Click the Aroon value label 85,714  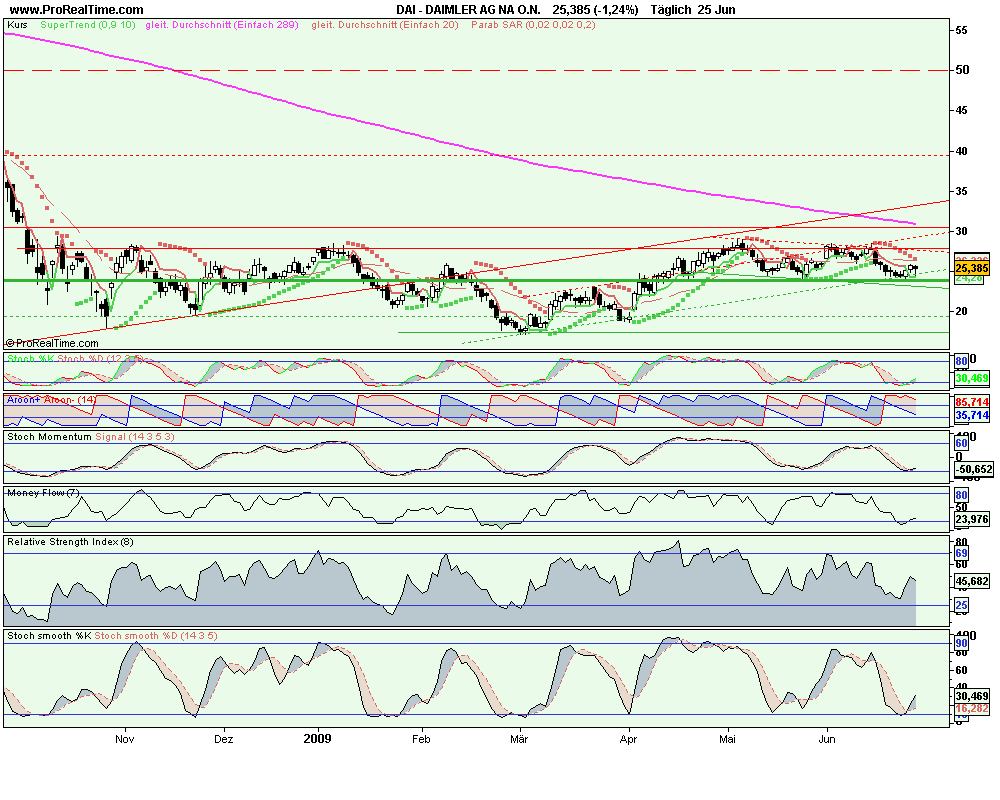pyautogui.click(x=971, y=401)
